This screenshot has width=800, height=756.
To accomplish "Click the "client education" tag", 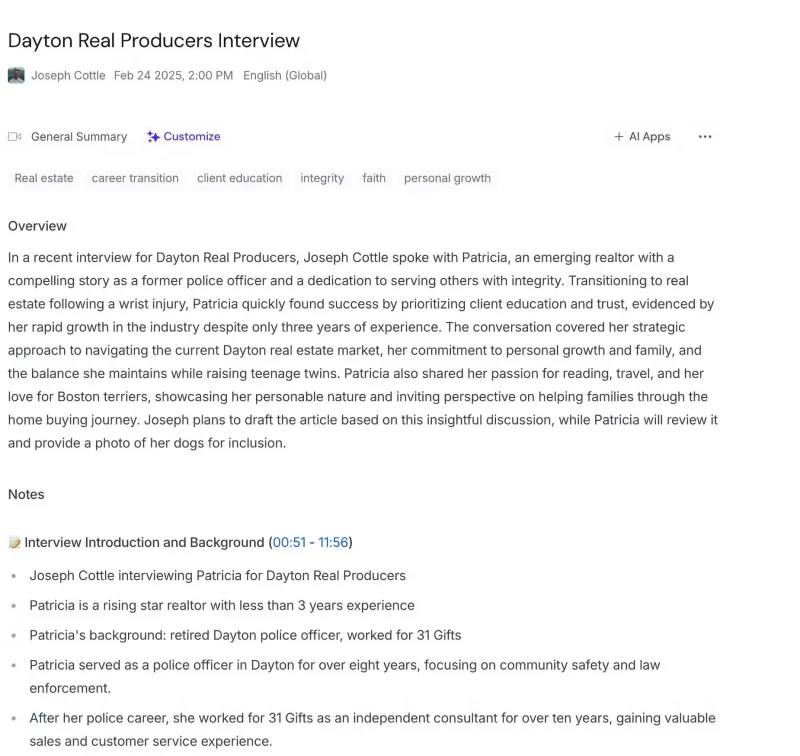I will tap(239, 178).
